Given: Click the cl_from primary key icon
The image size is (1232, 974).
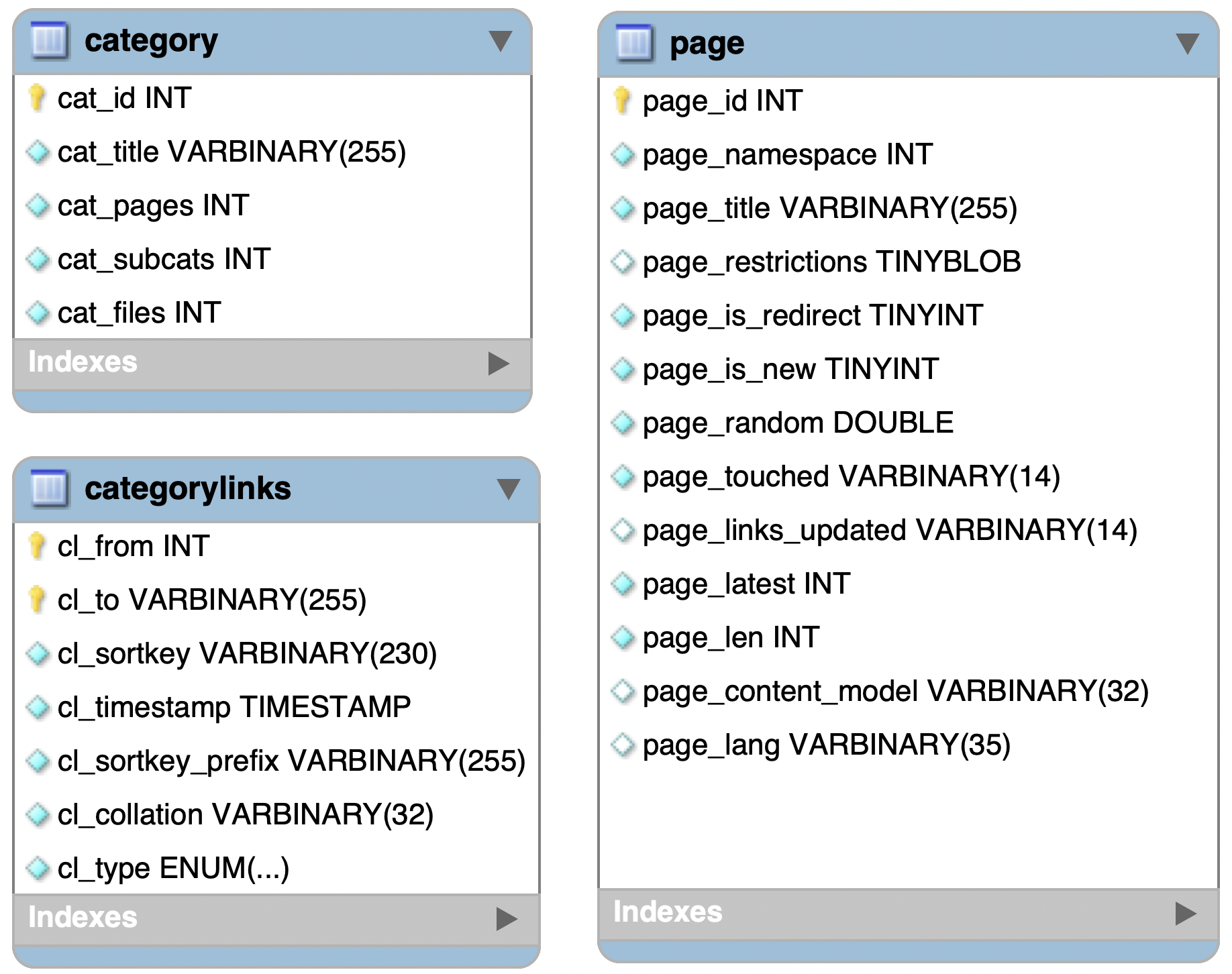Looking at the screenshot, I should coord(38,545).
